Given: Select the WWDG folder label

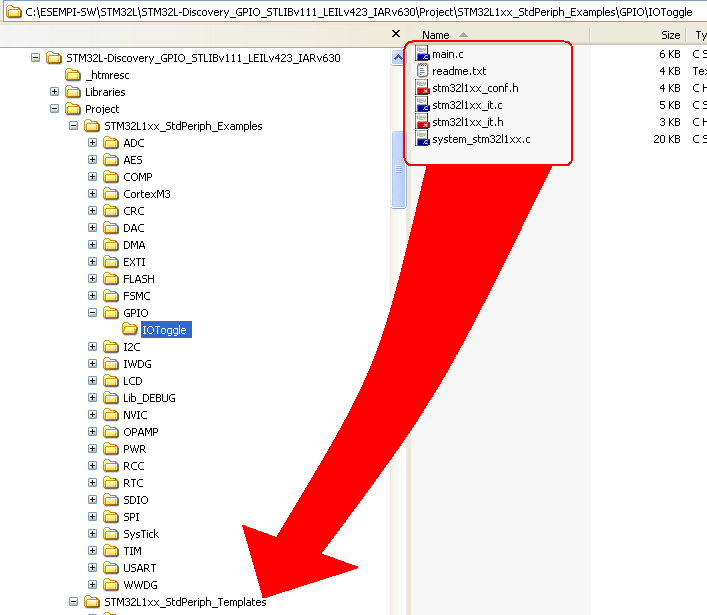Looking at the screenshot, I should tap(140, 585).
